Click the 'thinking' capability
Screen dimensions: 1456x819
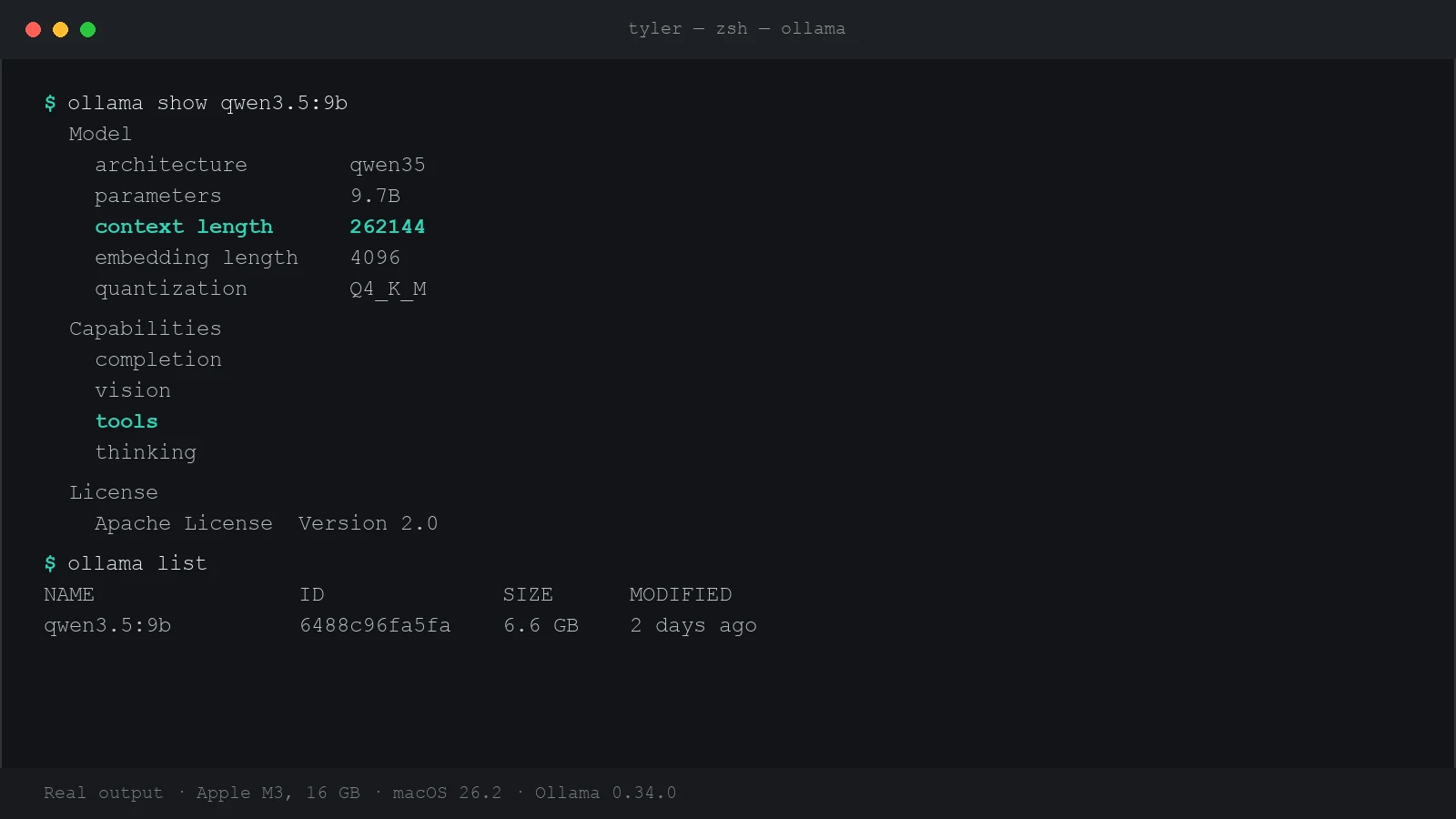[x=146, y=452]
